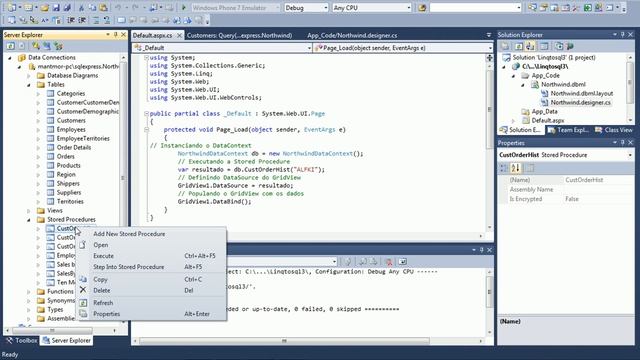Select the Products table in Server Explorer
Viewport: 640px width, 360px height.
(x=68, y=165)
